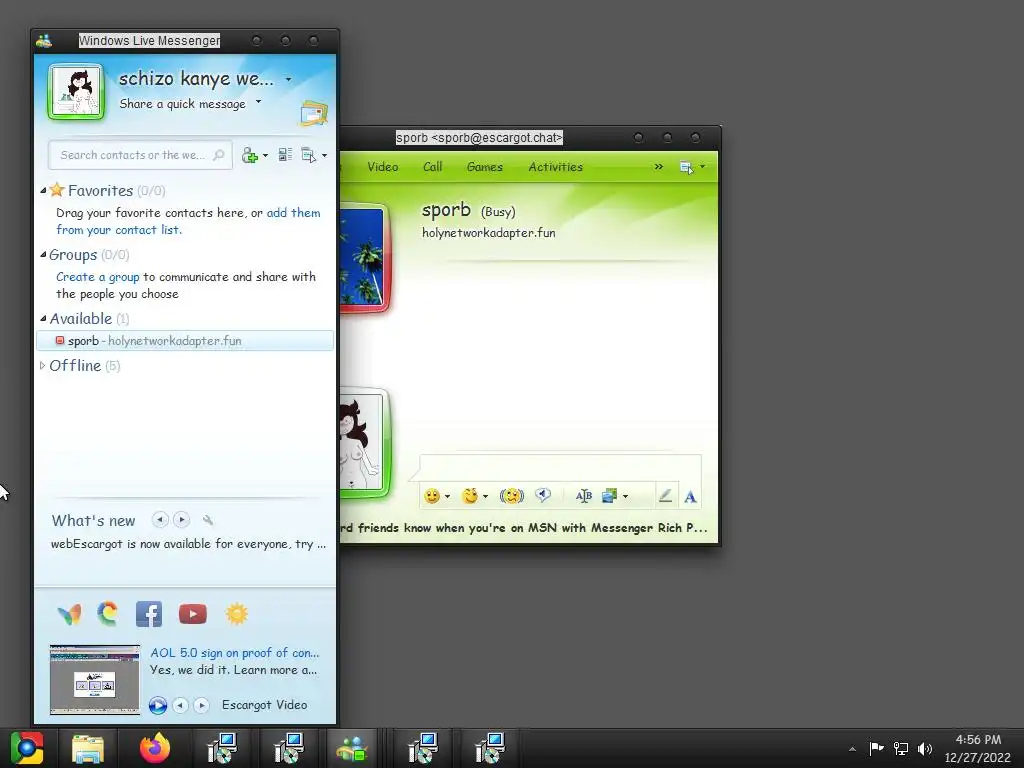Viewport: 1024px width, 768px height.
Task: Click the 'AOL 5.0 sign on proof' link
Action: 234,652
